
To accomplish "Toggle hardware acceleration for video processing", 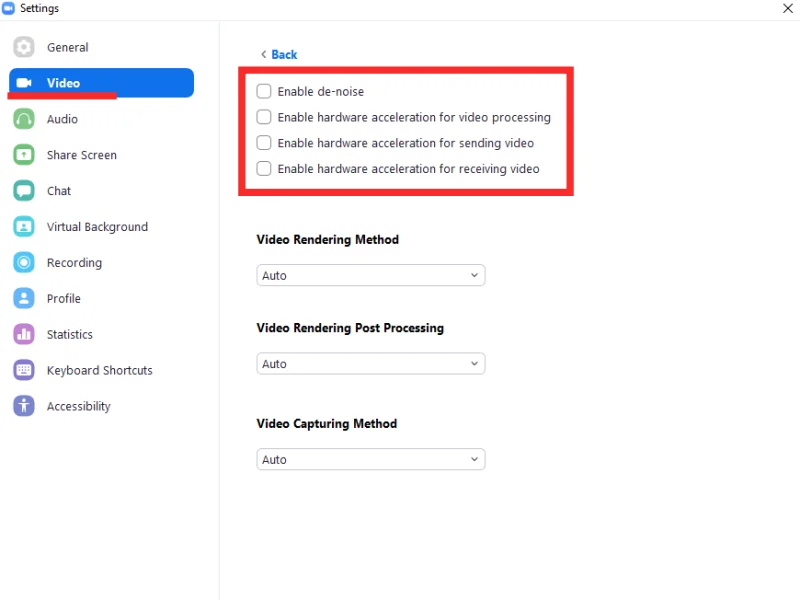I will (264, 117).
